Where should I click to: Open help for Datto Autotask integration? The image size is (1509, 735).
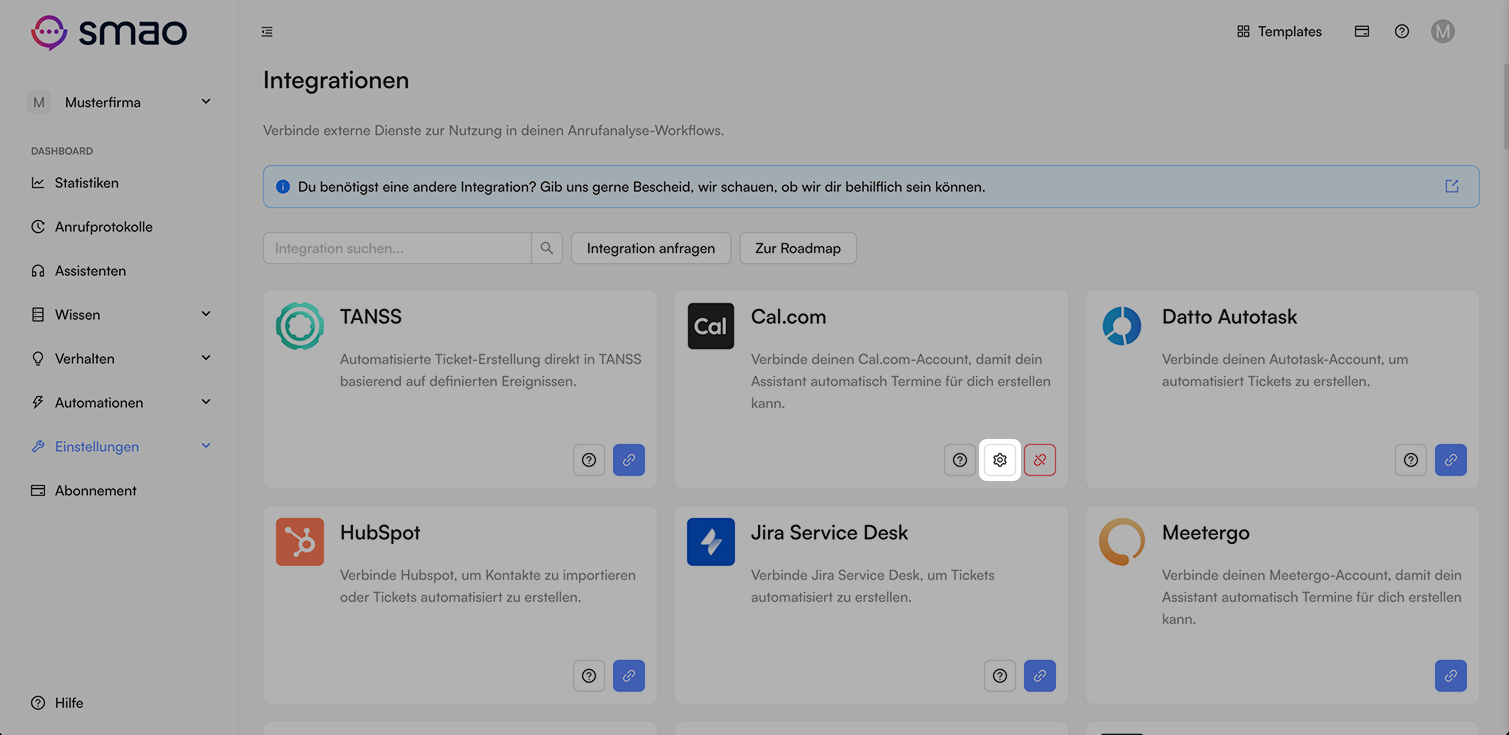pos(1411,460)
